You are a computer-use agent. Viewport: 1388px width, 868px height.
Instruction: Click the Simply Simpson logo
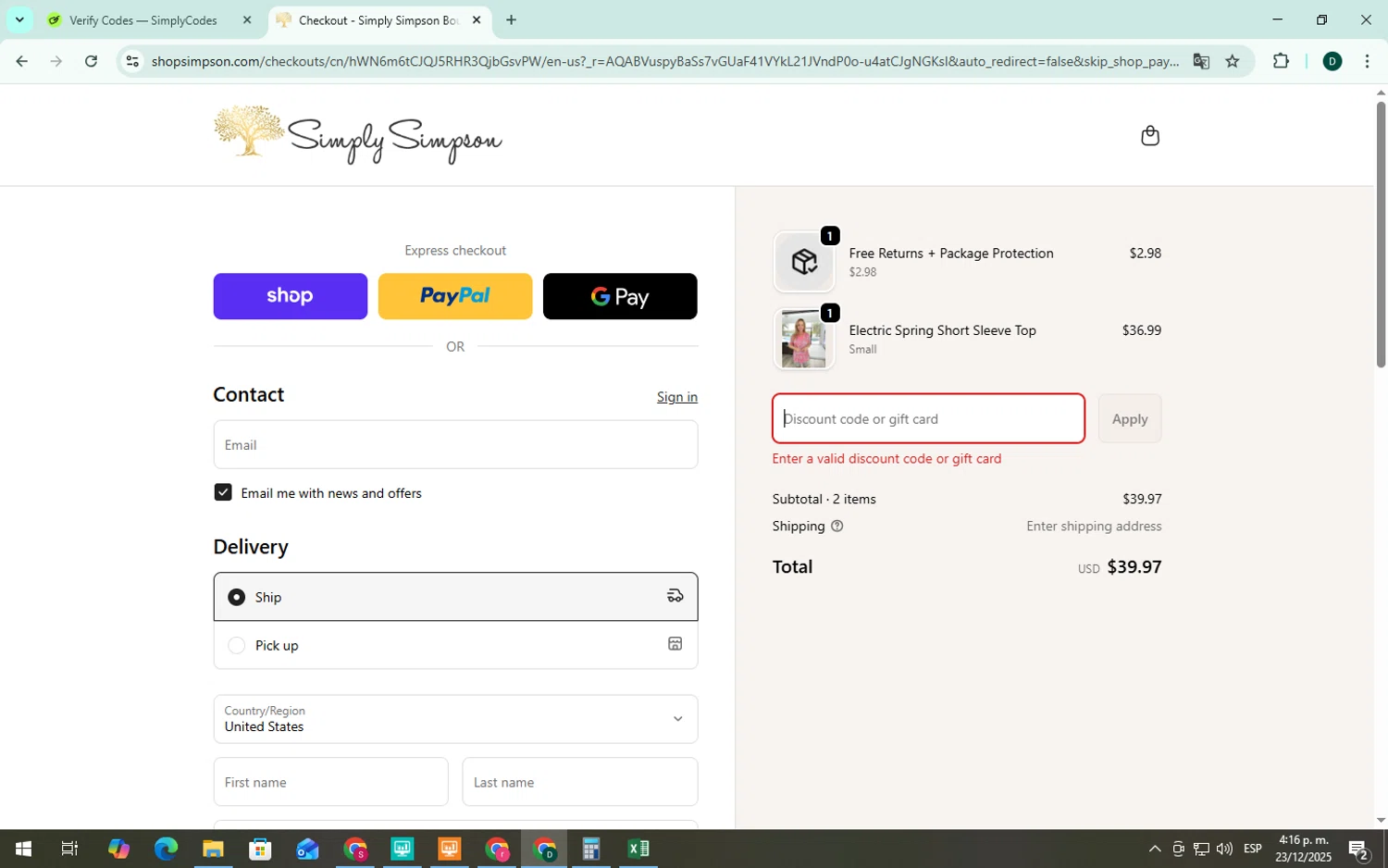point(357,134)
